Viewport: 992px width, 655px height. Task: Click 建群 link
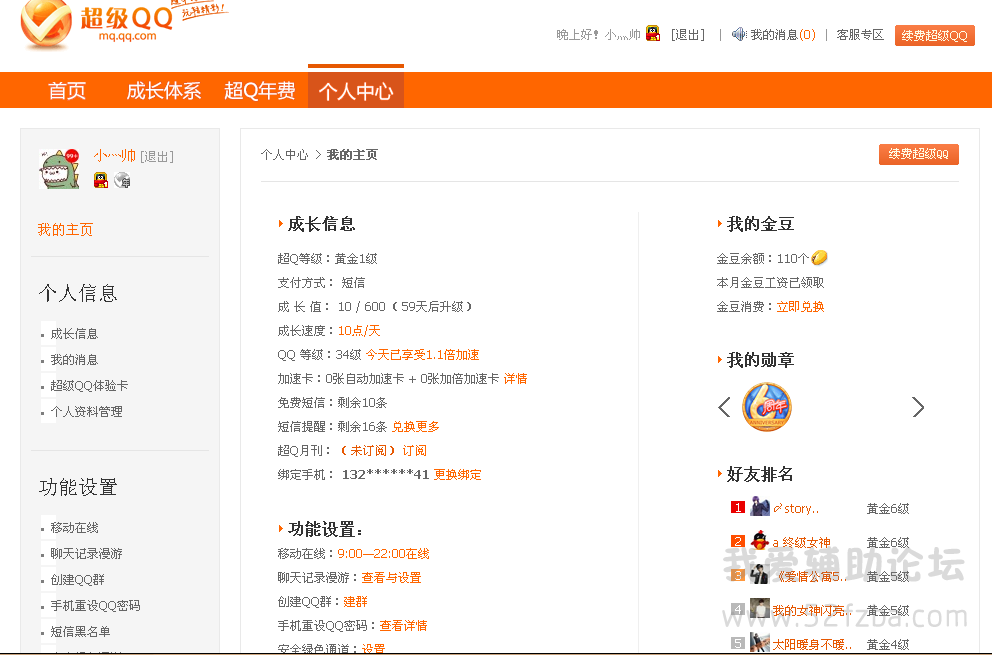pyautogui.click(x=355, y=602)
